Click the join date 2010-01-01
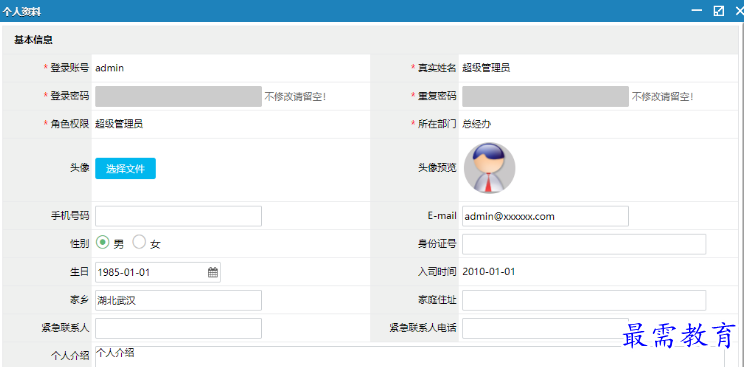This screenshot has height=367, width=744. pyautogui.click(x=489, y=272)
